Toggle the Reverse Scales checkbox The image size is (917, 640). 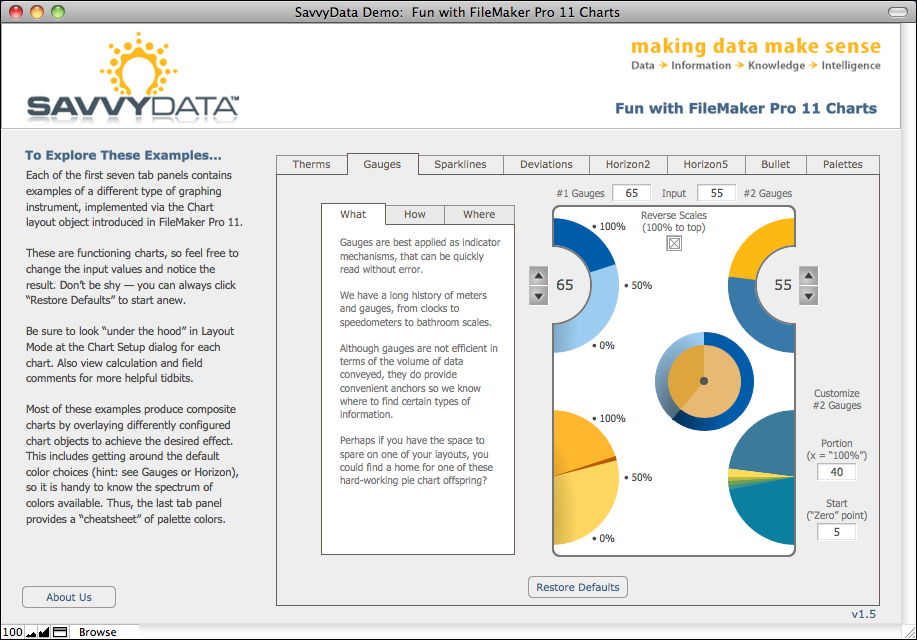(x=674, y=243)
